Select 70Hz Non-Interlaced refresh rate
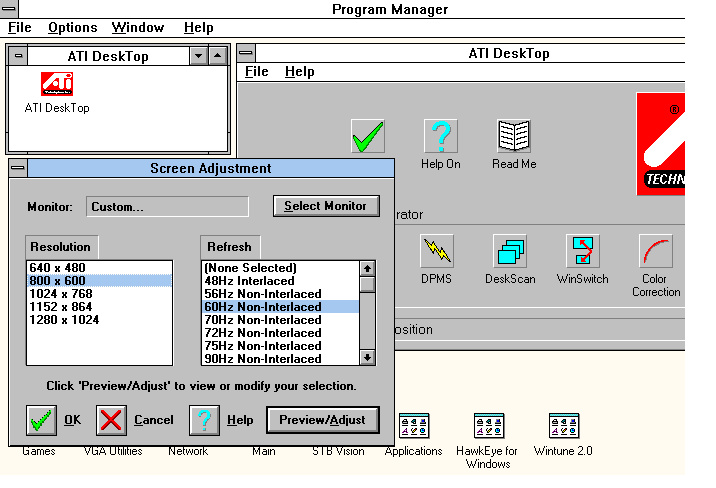 (280, 320)
